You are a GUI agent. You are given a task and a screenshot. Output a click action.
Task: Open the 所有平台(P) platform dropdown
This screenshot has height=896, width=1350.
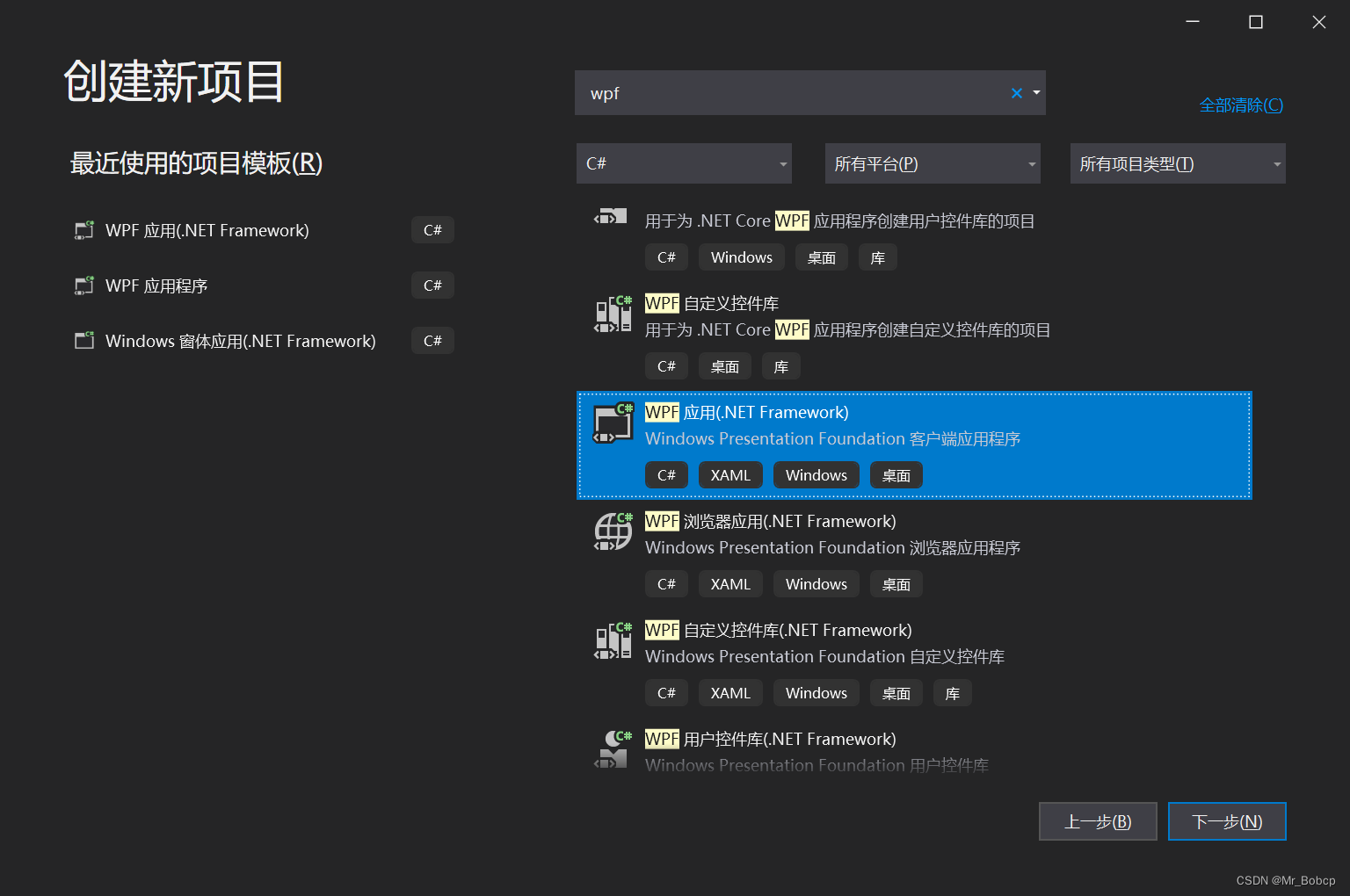tap(933, 163)
